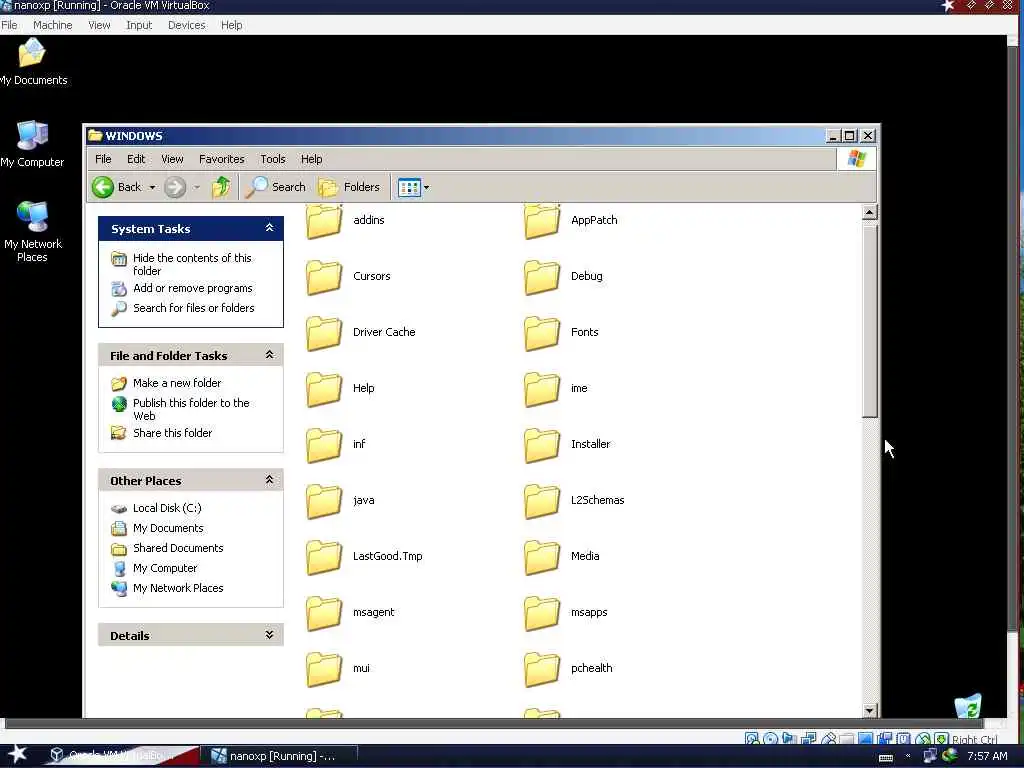Go to Shared Documents link
This screenshot has width=1024, height=768.
tap(178, 548)
